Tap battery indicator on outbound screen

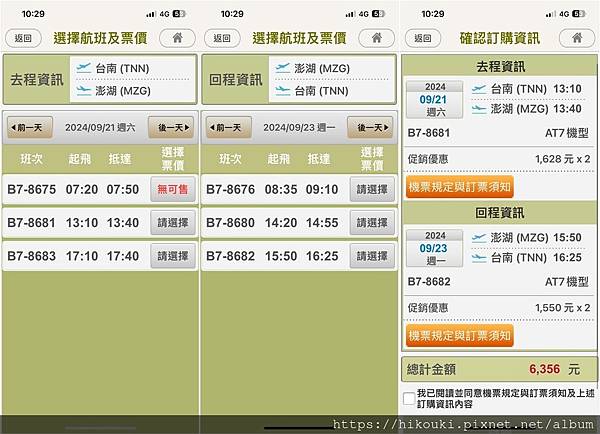pos(179,14)
